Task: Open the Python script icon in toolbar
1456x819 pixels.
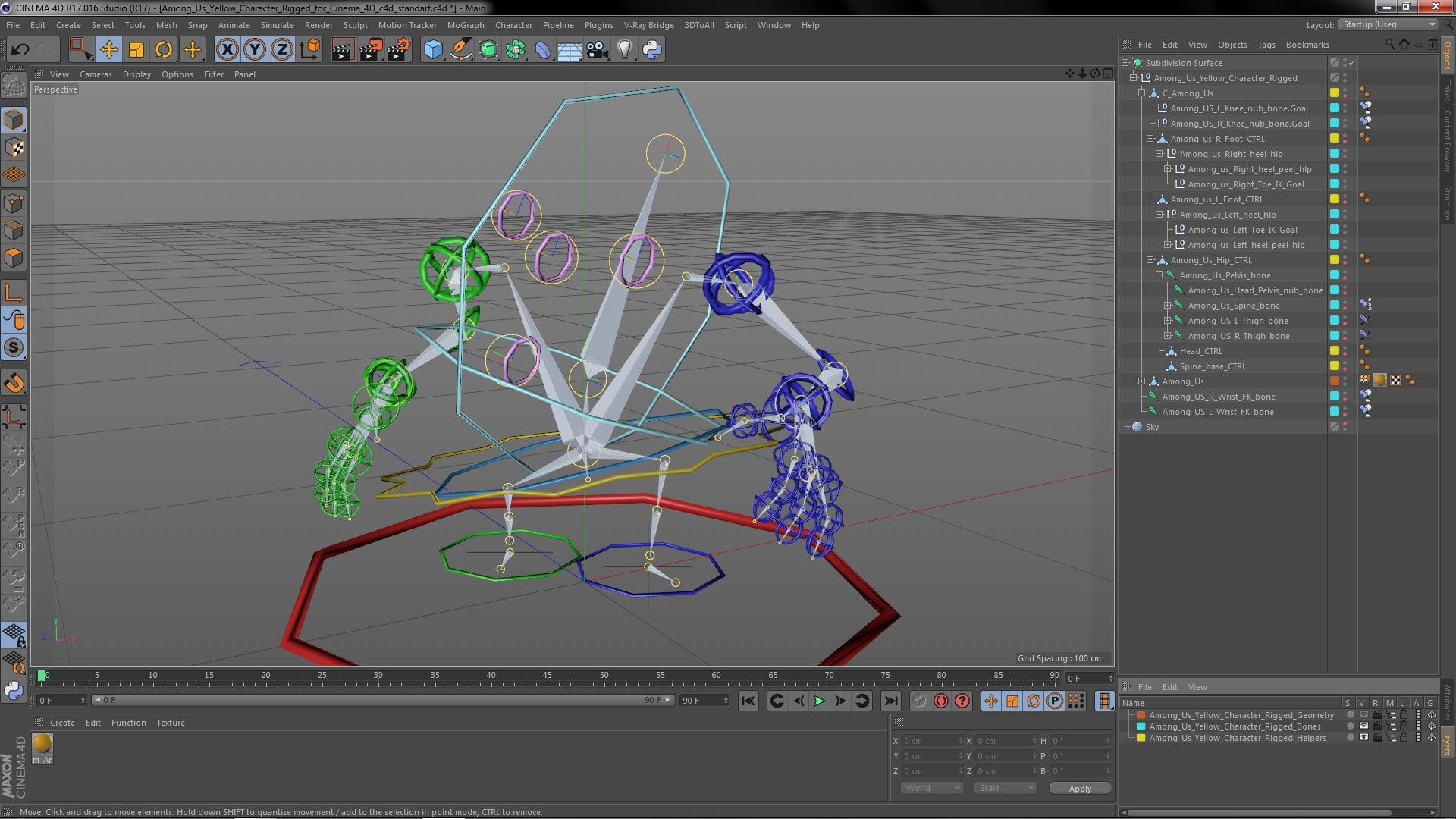Action: [x=652, y=50]
